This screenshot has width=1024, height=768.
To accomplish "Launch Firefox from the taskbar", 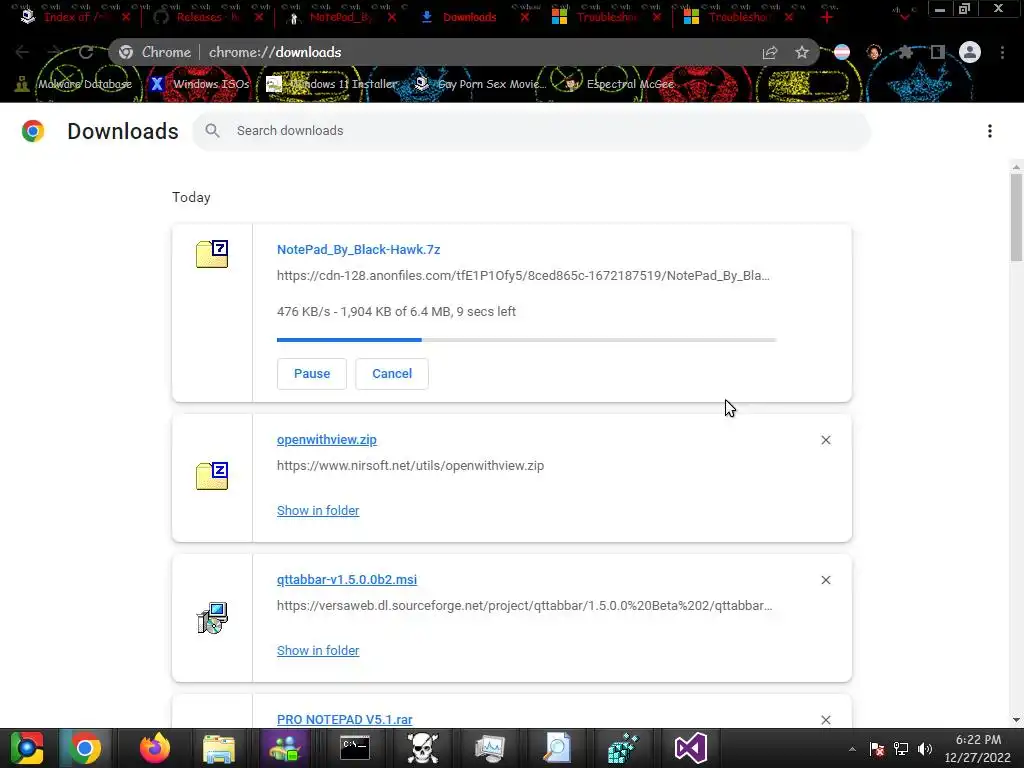I will coord(155,748).
